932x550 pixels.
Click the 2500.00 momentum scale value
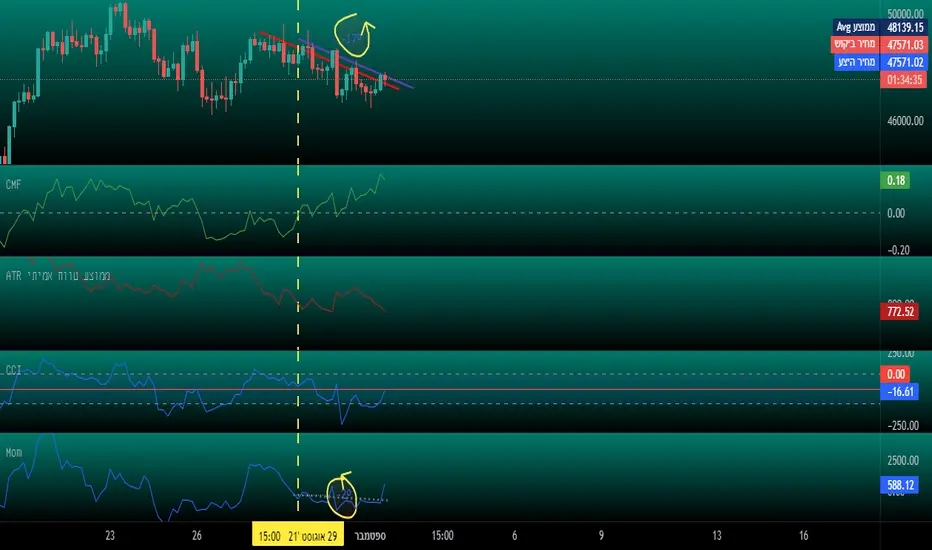[x=903, y=460]
